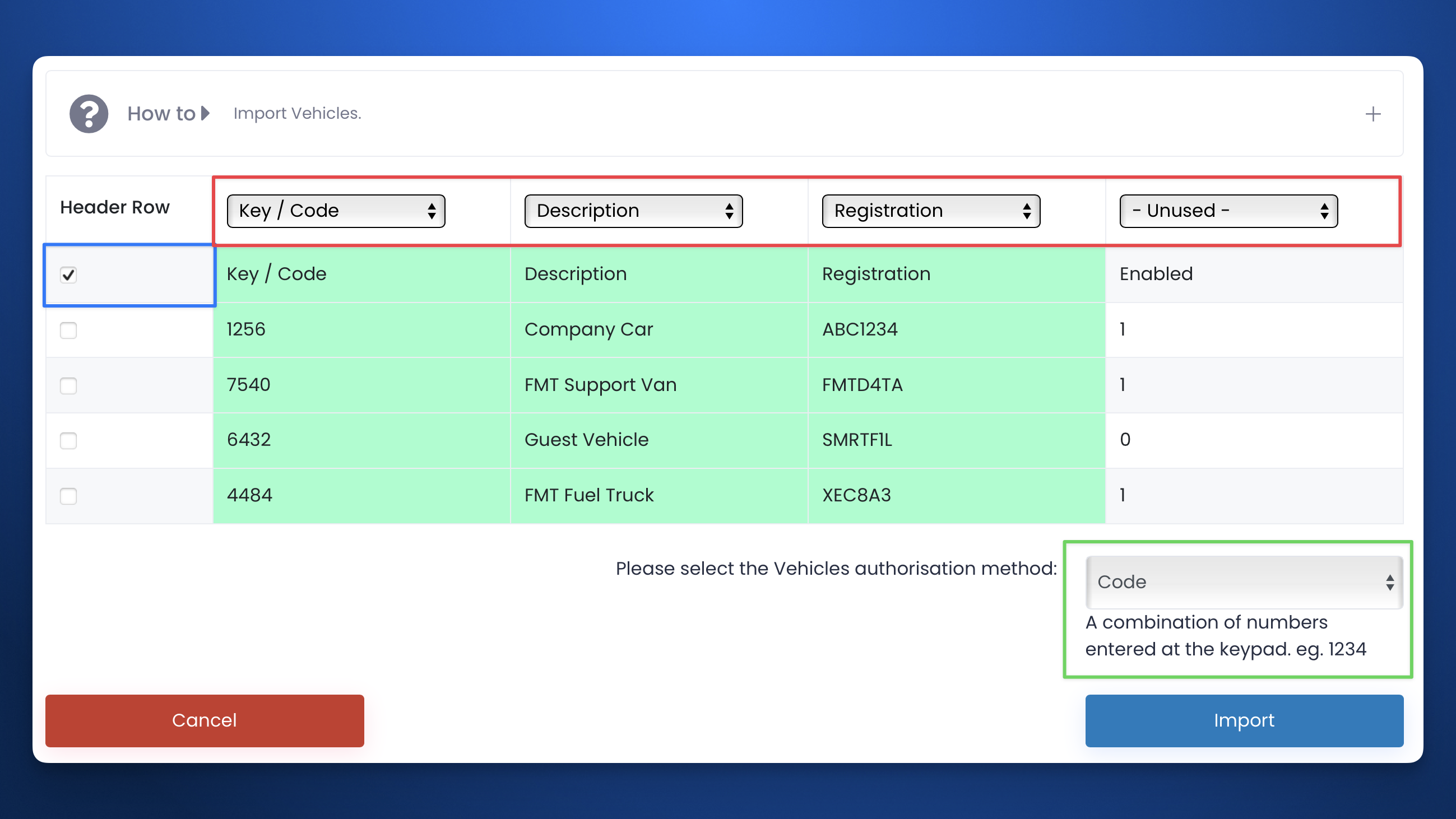Check the FMT Fuel Truck row checkbox
1456x819 pixels.
coord(68,495)
